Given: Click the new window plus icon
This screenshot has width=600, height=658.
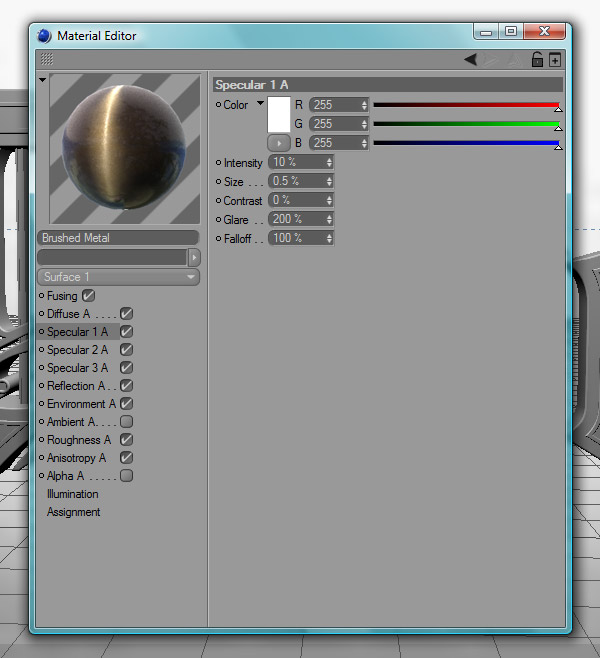Looking at the screenshot, I should click(555, 60).
